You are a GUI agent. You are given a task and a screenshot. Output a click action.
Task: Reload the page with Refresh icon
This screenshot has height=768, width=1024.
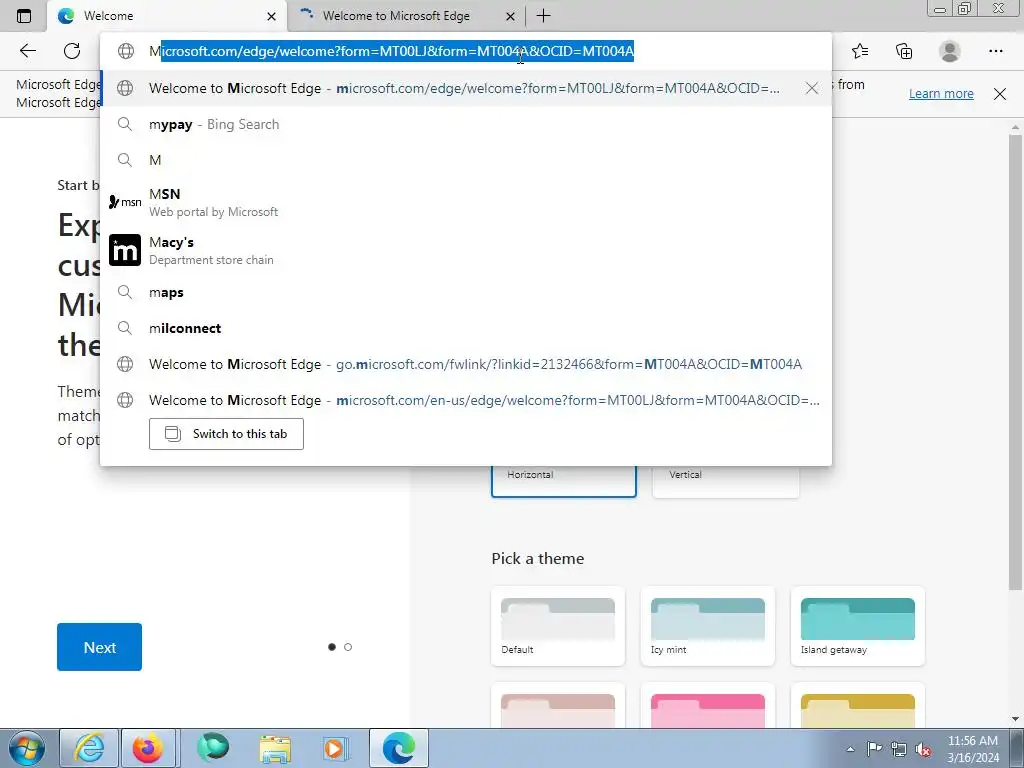coord(72,51)
